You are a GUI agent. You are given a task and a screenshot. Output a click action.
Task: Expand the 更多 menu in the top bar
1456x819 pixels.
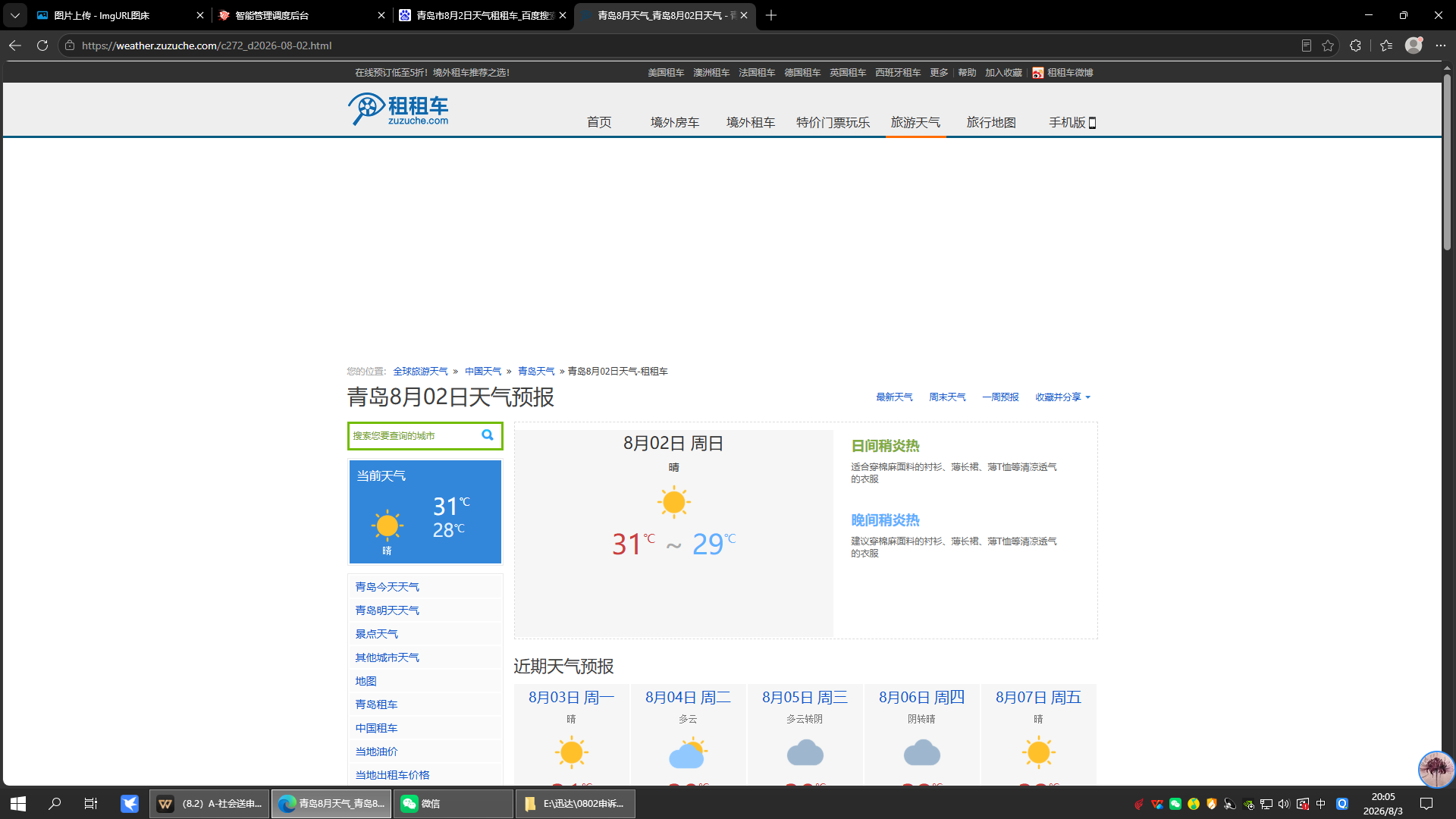click(x=939, y=73)
